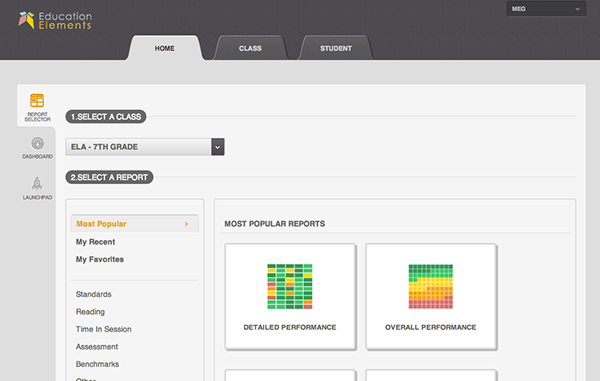Switch to the Student tab
This screenshot has width=600, height=381.
[x=336, y=48]
